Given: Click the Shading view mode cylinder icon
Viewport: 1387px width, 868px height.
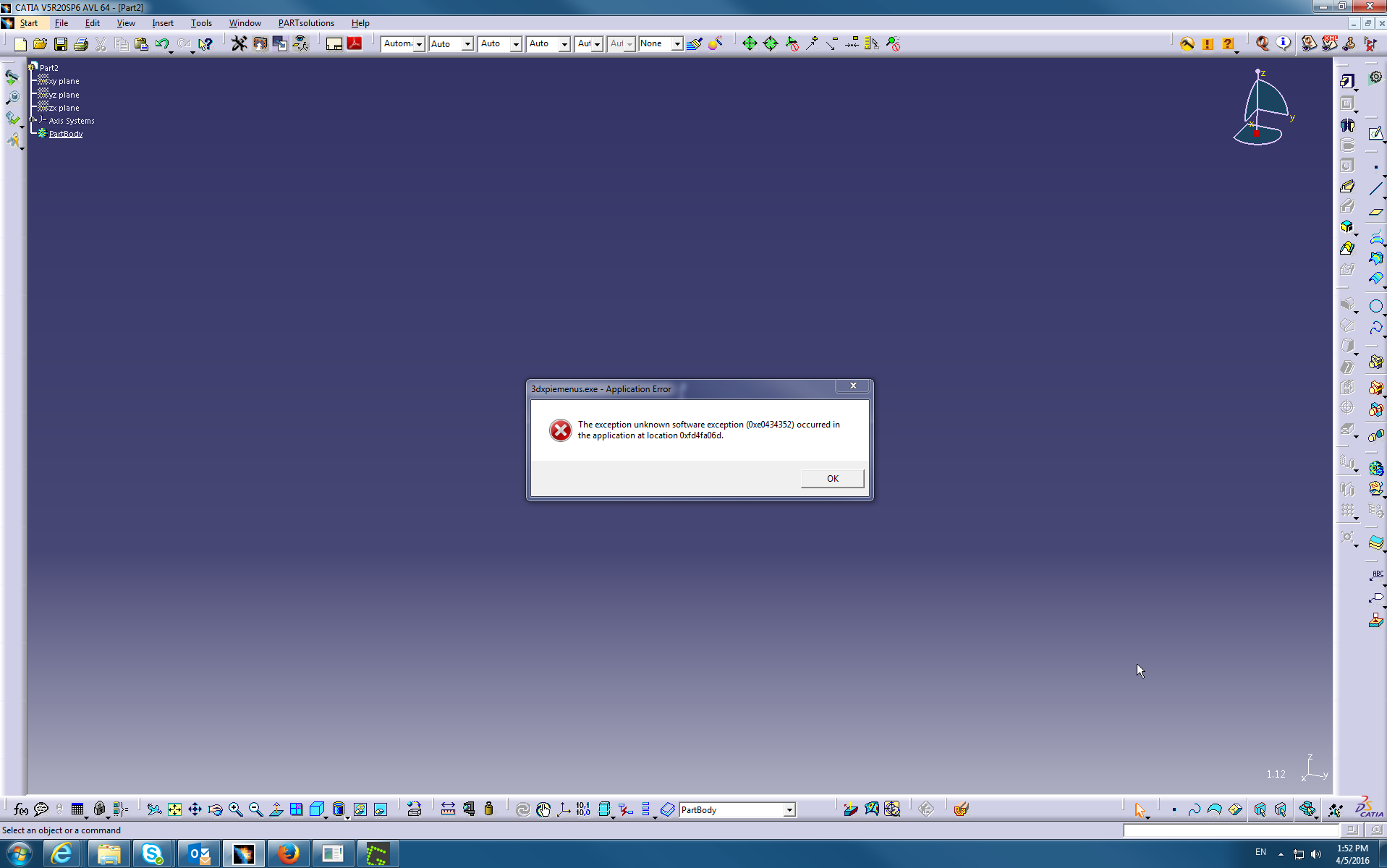Looking at the screenshot, I should click(x=338, y=809).
